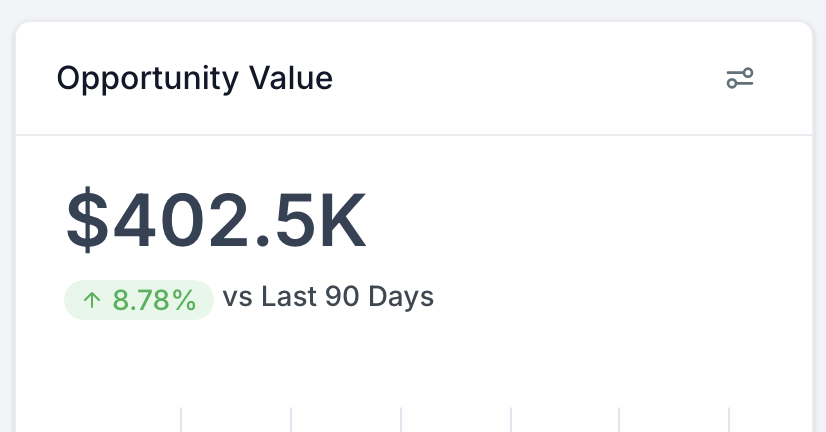Click the 8.78% green change badge
Screen dimensions: 826x432
coord(139,300)
